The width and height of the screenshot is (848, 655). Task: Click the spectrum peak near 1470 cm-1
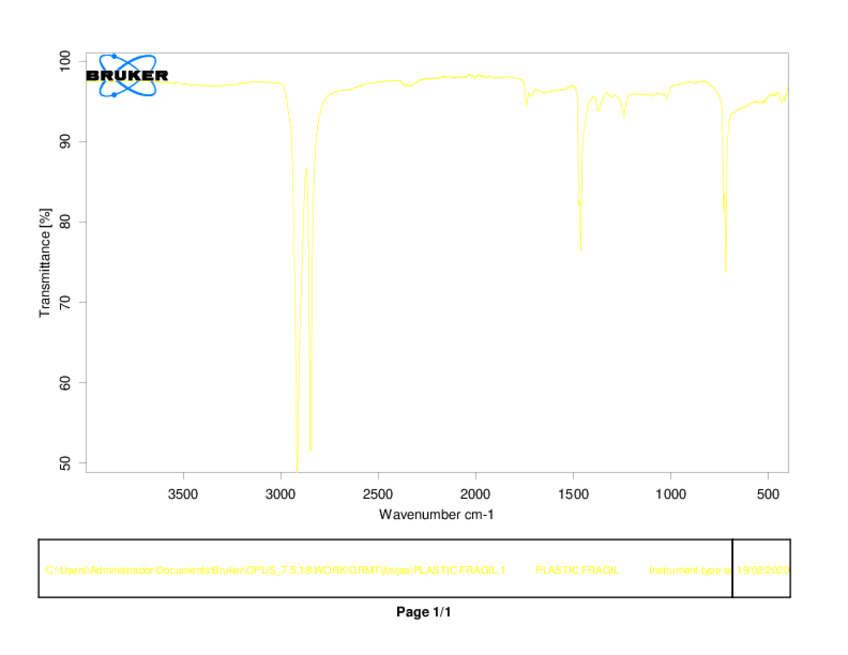click(x=581, y=249)
